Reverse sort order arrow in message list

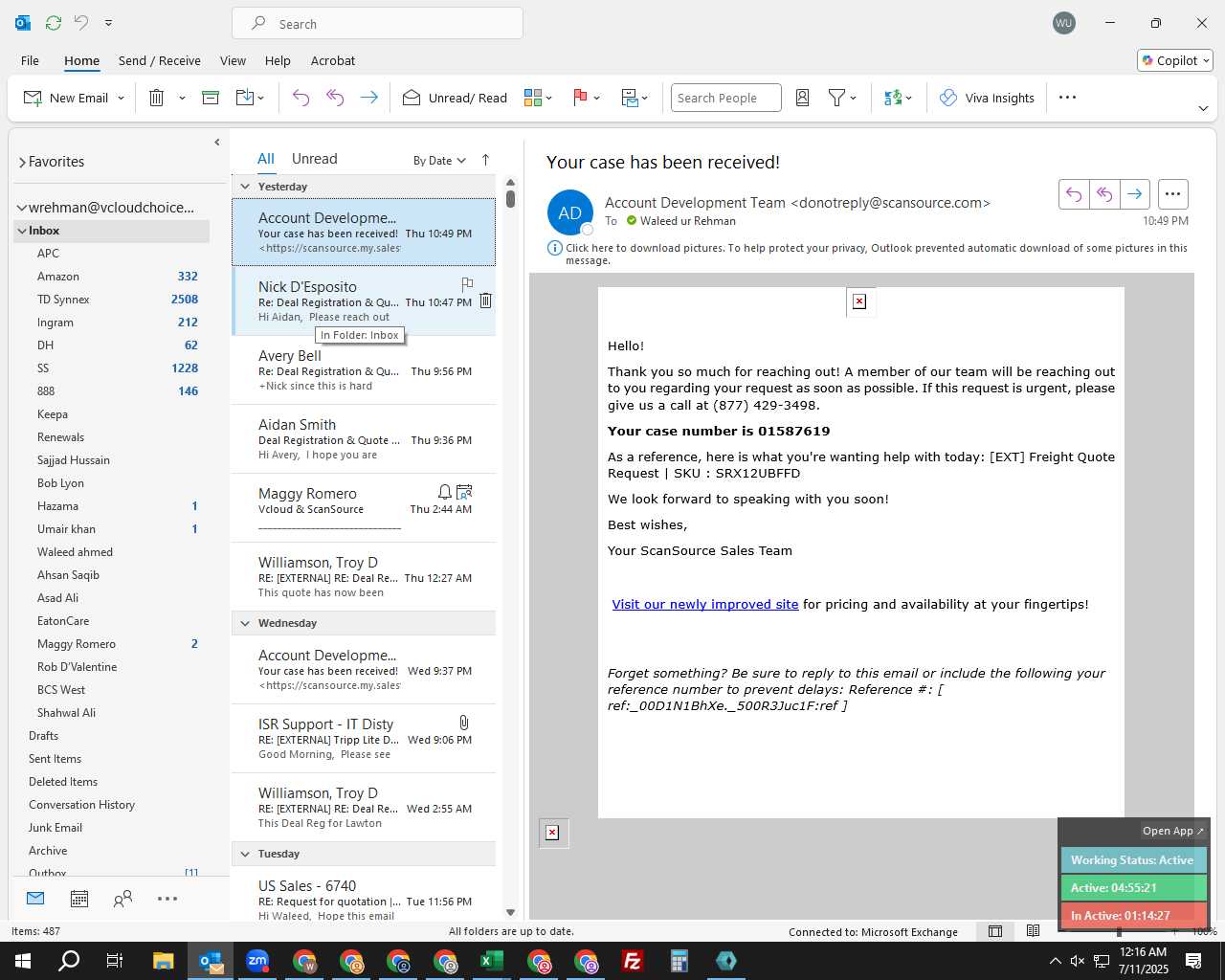point(485,160)
